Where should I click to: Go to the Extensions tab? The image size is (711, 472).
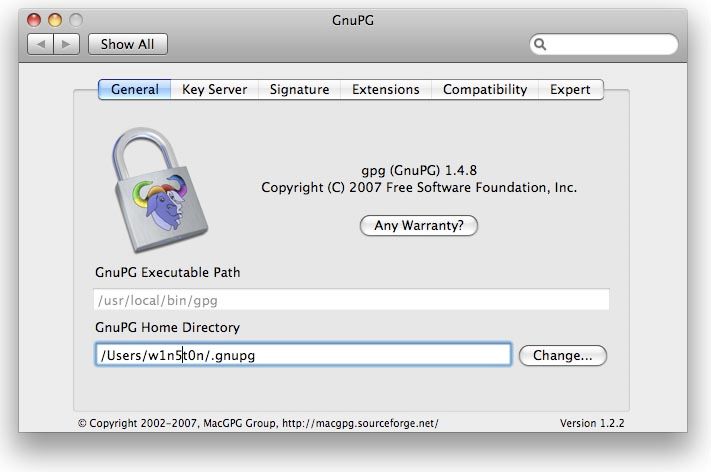coord(385,89)
